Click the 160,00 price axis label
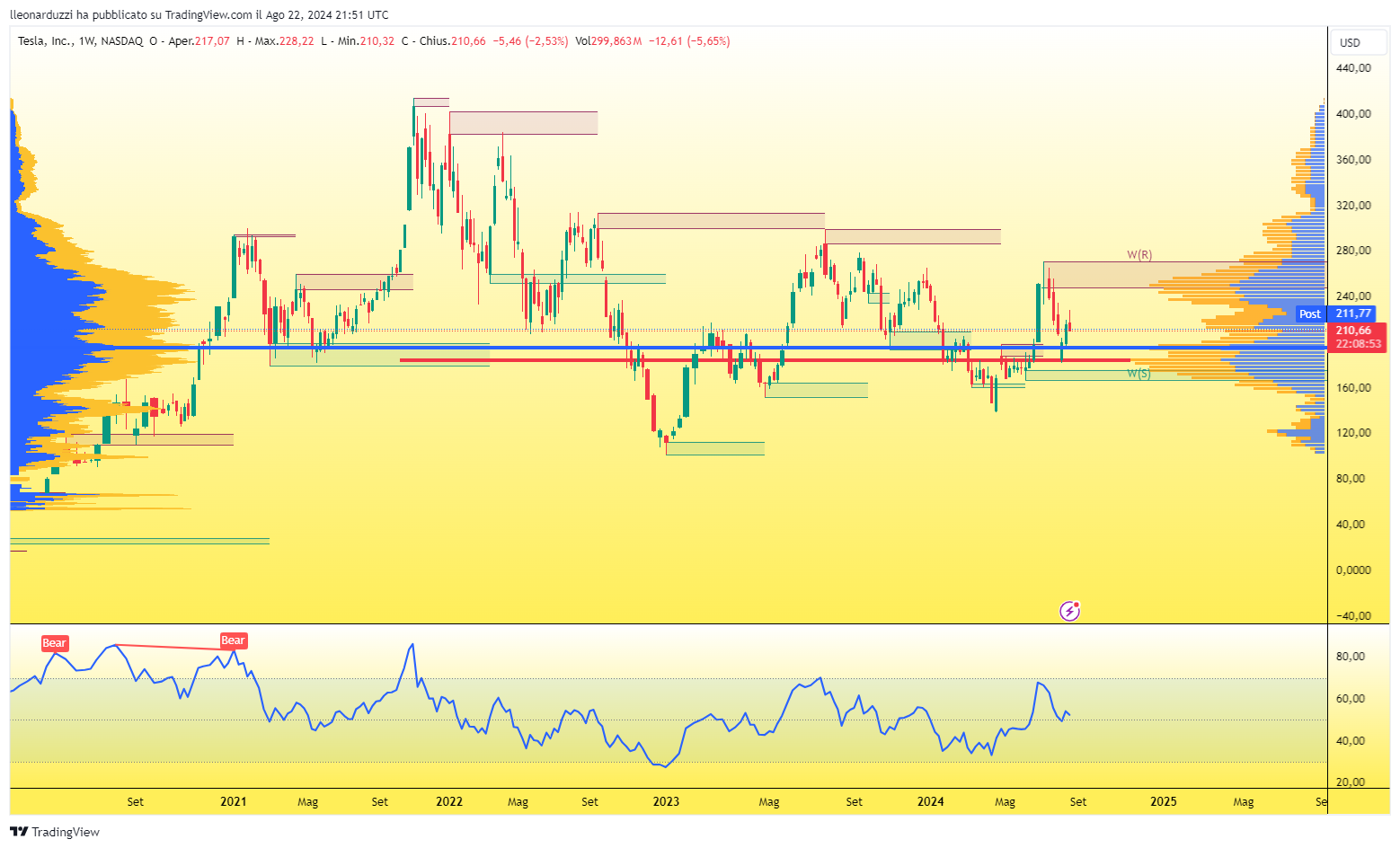This screenshot has width=1400, height=848. tap(1353, 388)
